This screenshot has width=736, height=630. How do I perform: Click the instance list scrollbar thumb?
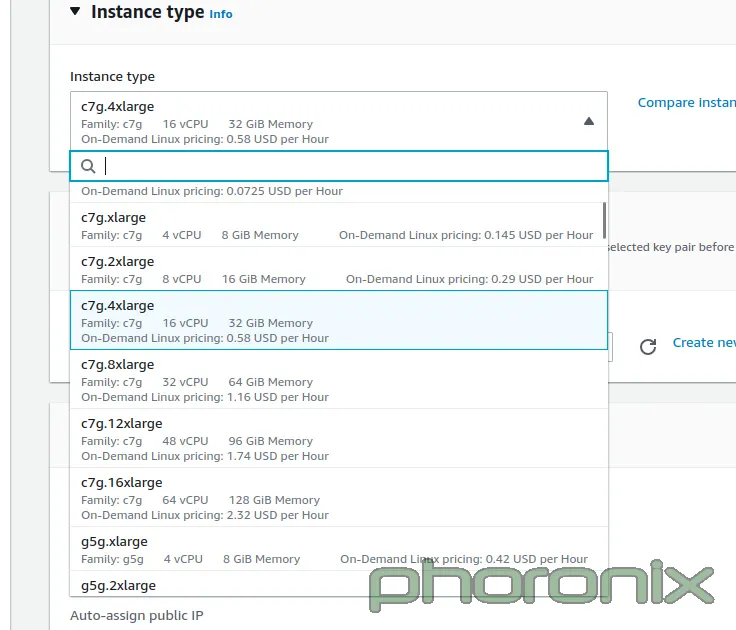(604, 220)
